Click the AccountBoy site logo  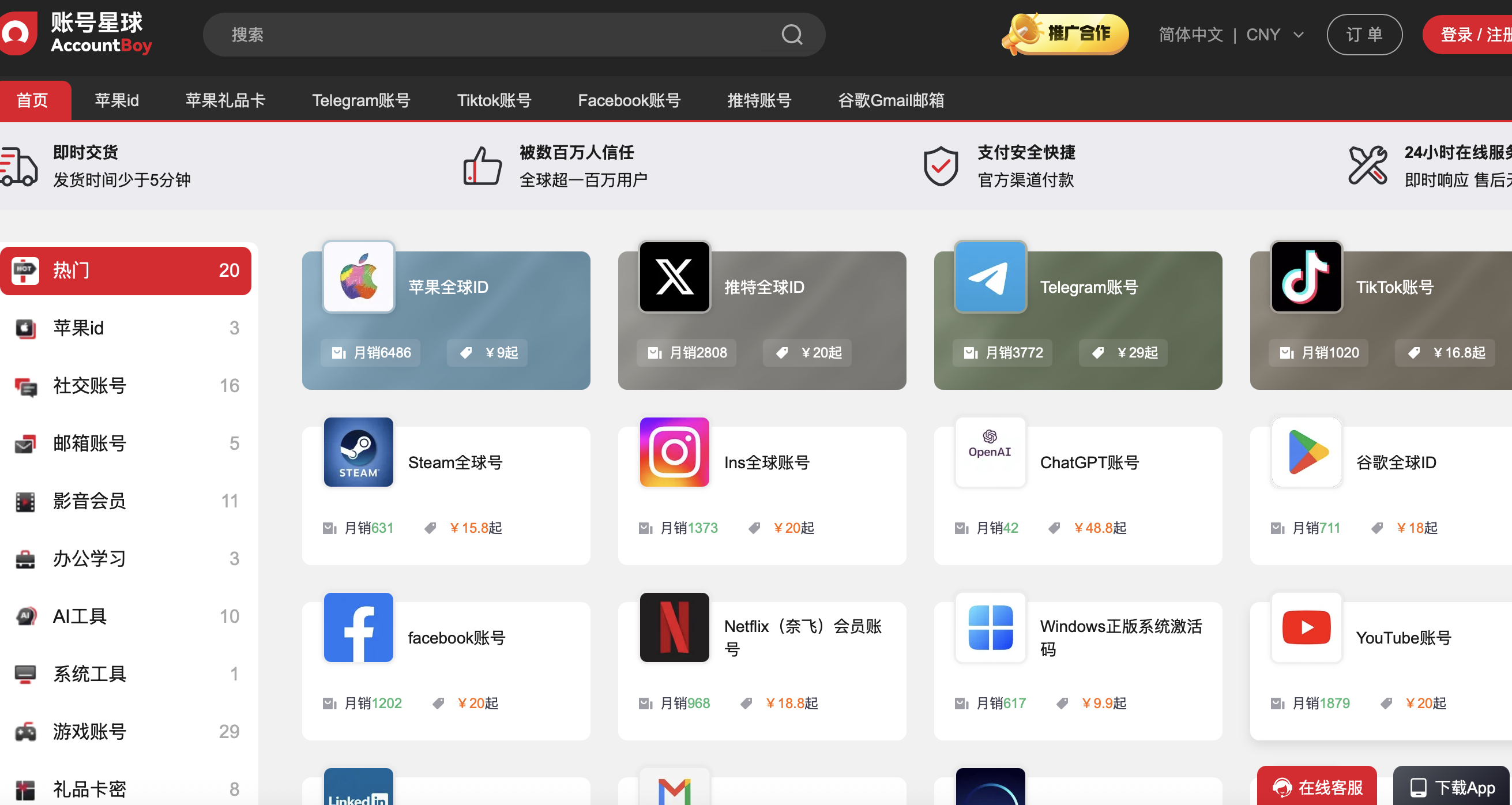(76, 33)
